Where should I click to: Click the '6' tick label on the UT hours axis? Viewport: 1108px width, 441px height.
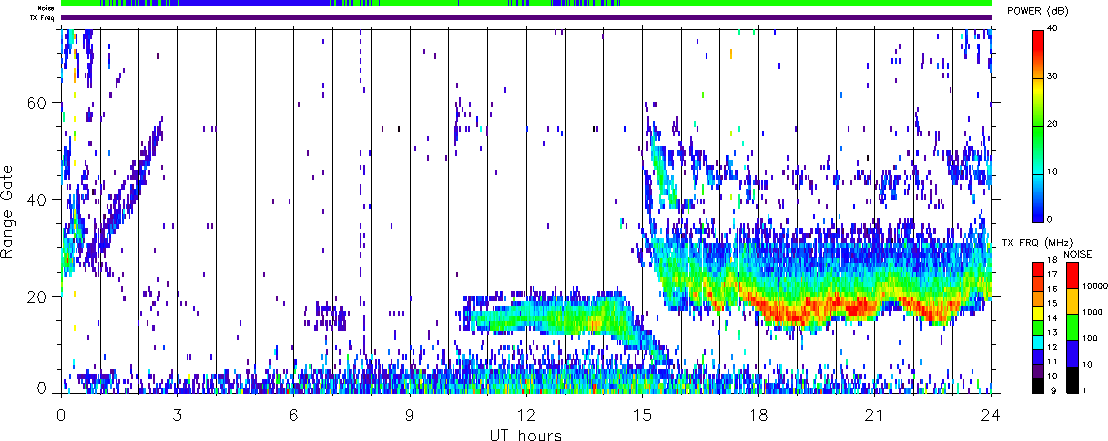[x=293, y=416]
